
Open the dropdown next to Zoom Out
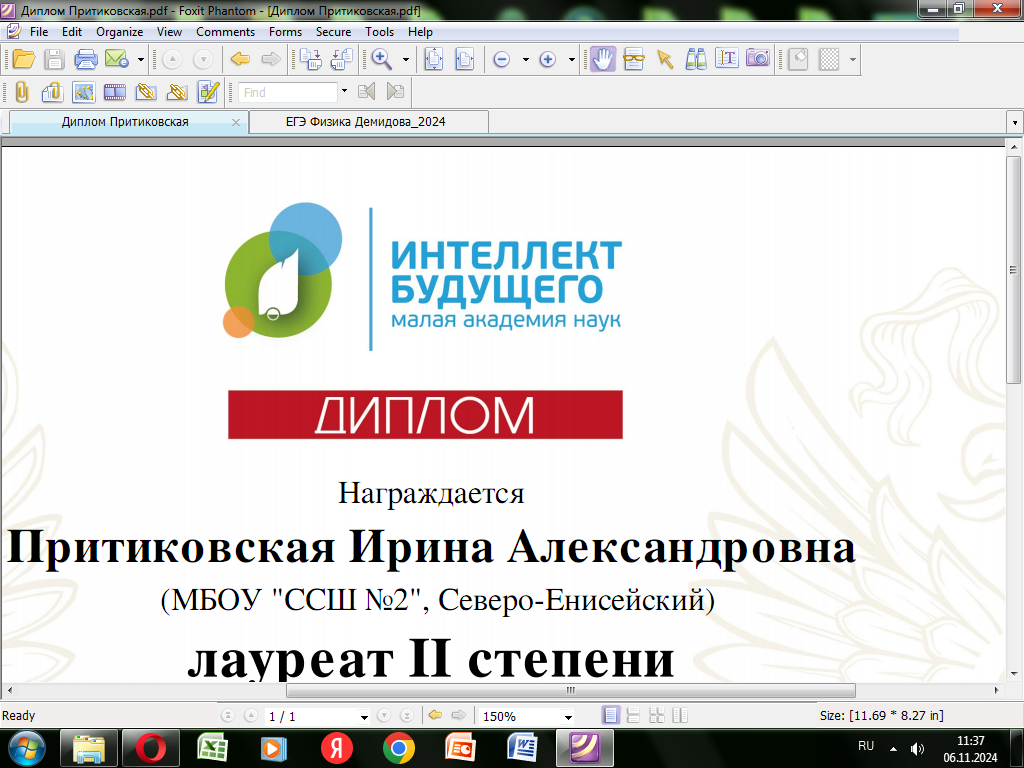coord(525,59)
